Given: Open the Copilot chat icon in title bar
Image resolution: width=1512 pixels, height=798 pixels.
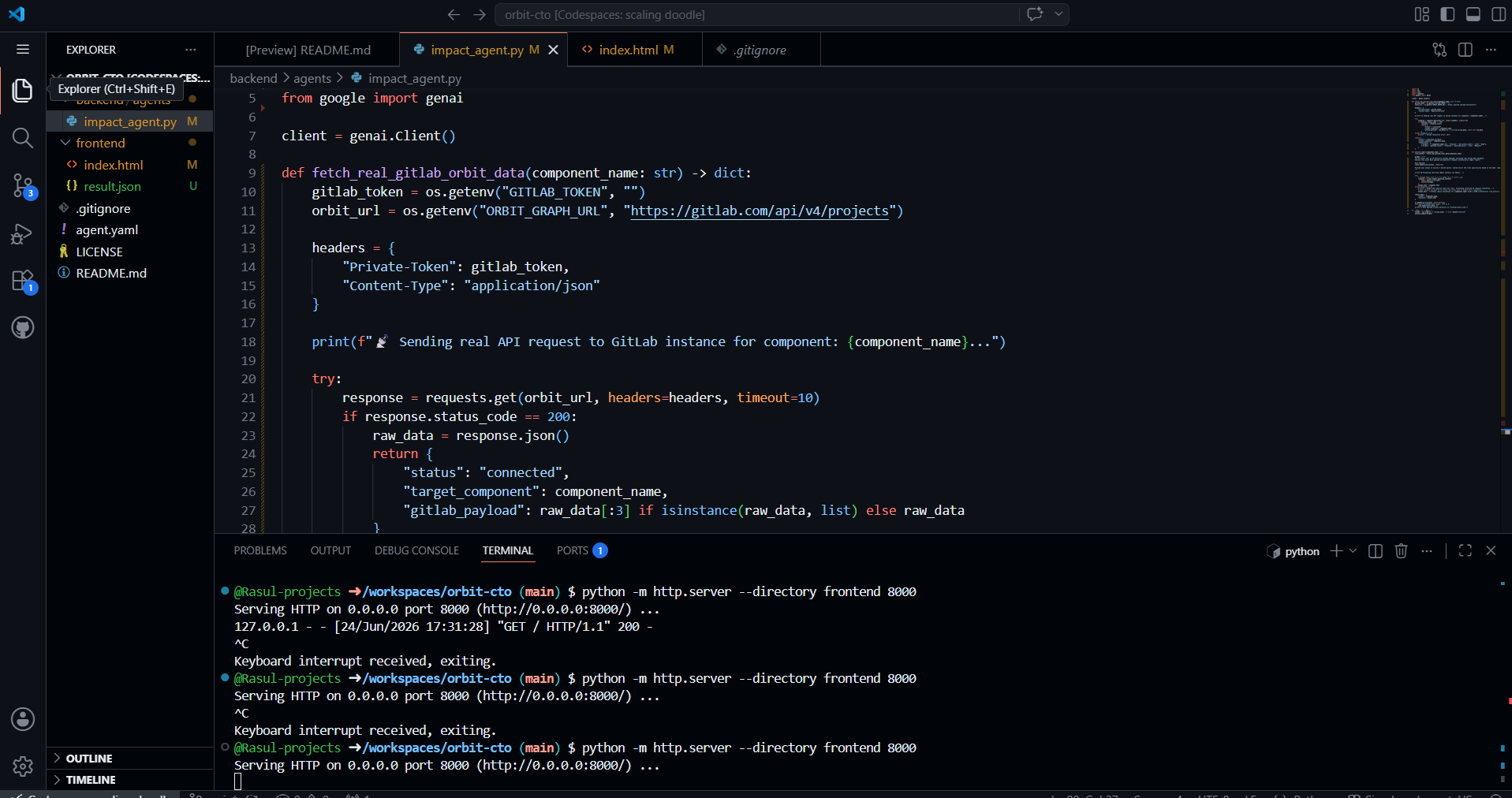Looking at the screenshot, I should coord(1035,14).
